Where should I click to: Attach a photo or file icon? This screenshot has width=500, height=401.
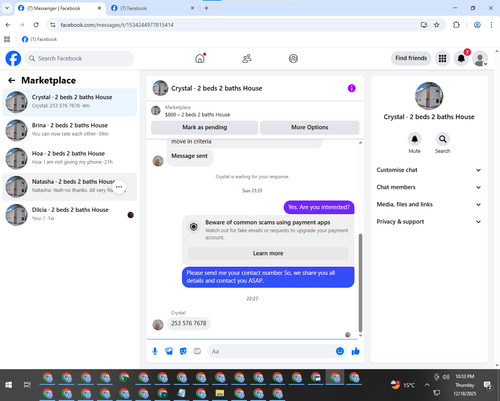point(169,351)
